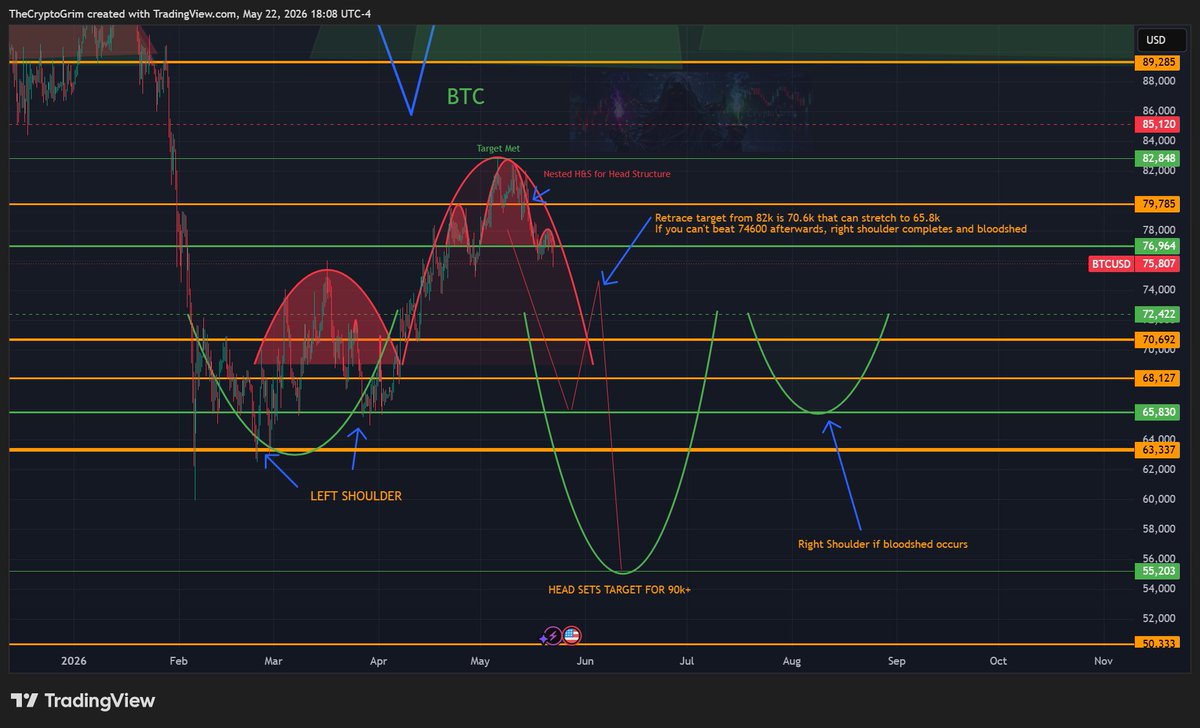Click the Feb label on time axis

point(179,661)
